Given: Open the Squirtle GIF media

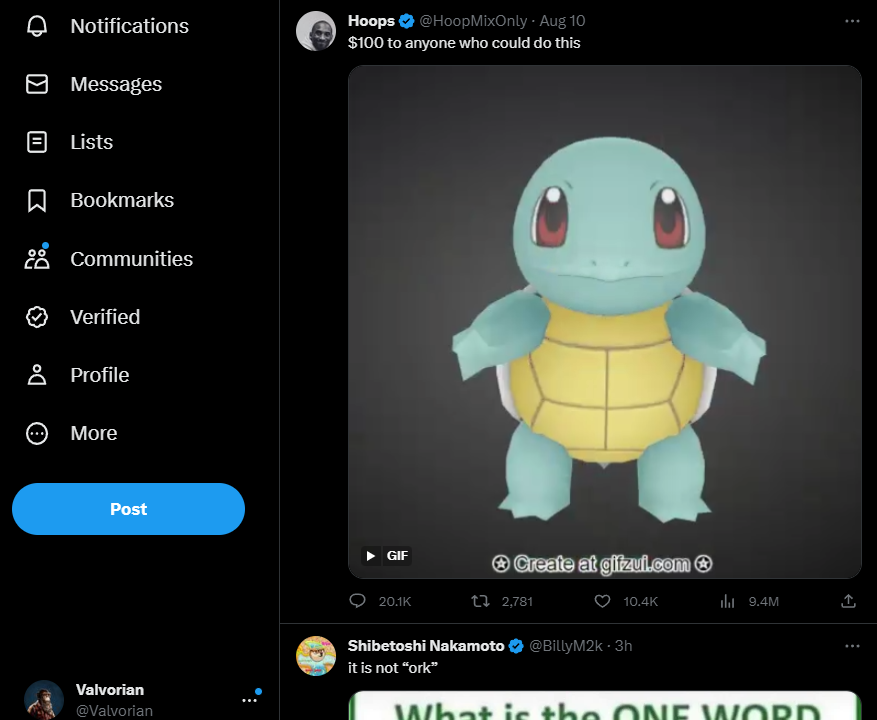Looking at the screenshot, I should coord(605,322).
